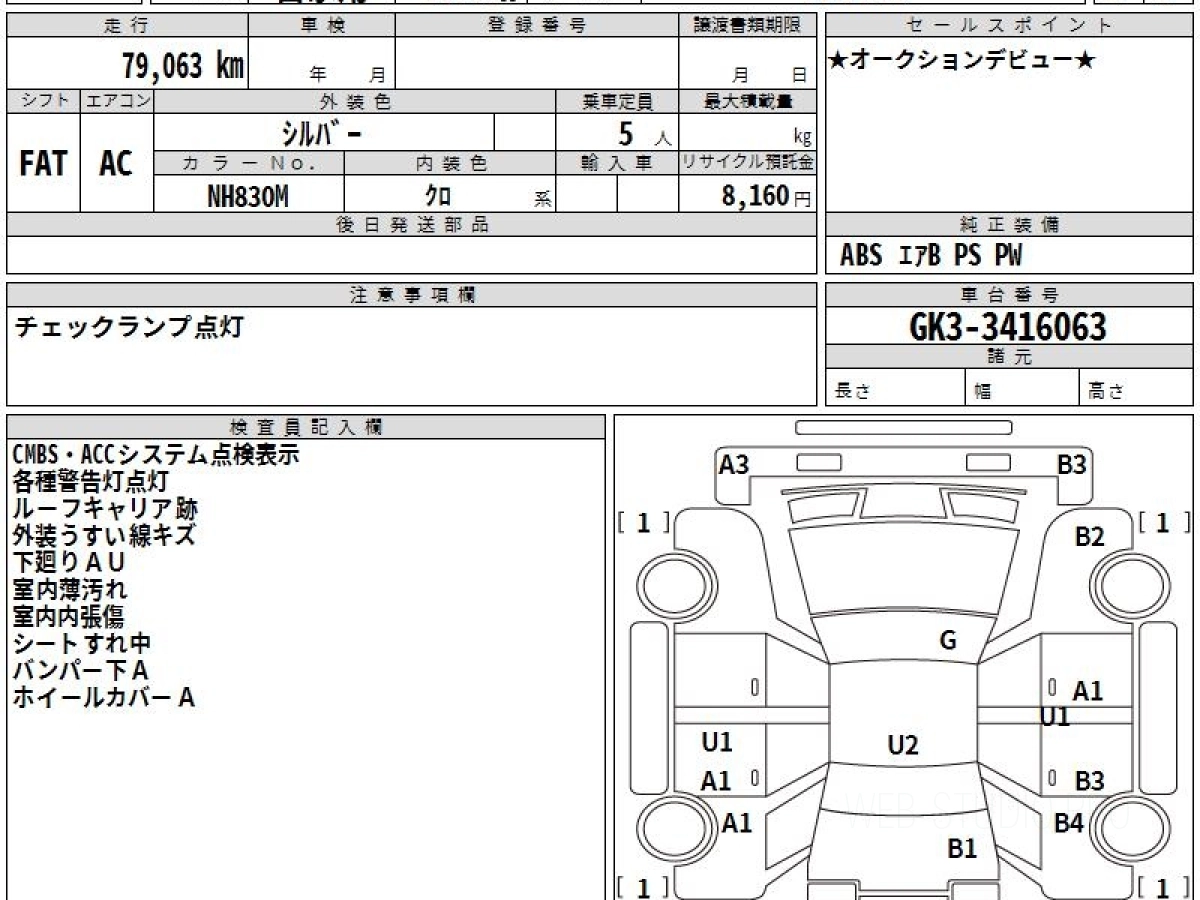Select the 車台番号 header
Screen dimensions: 1200x900
pos(1009,295)
